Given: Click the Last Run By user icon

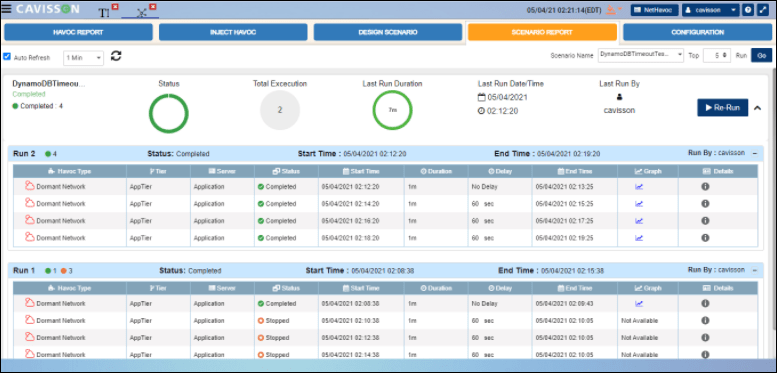Looking at the screenshot, I should pos(619,97).
